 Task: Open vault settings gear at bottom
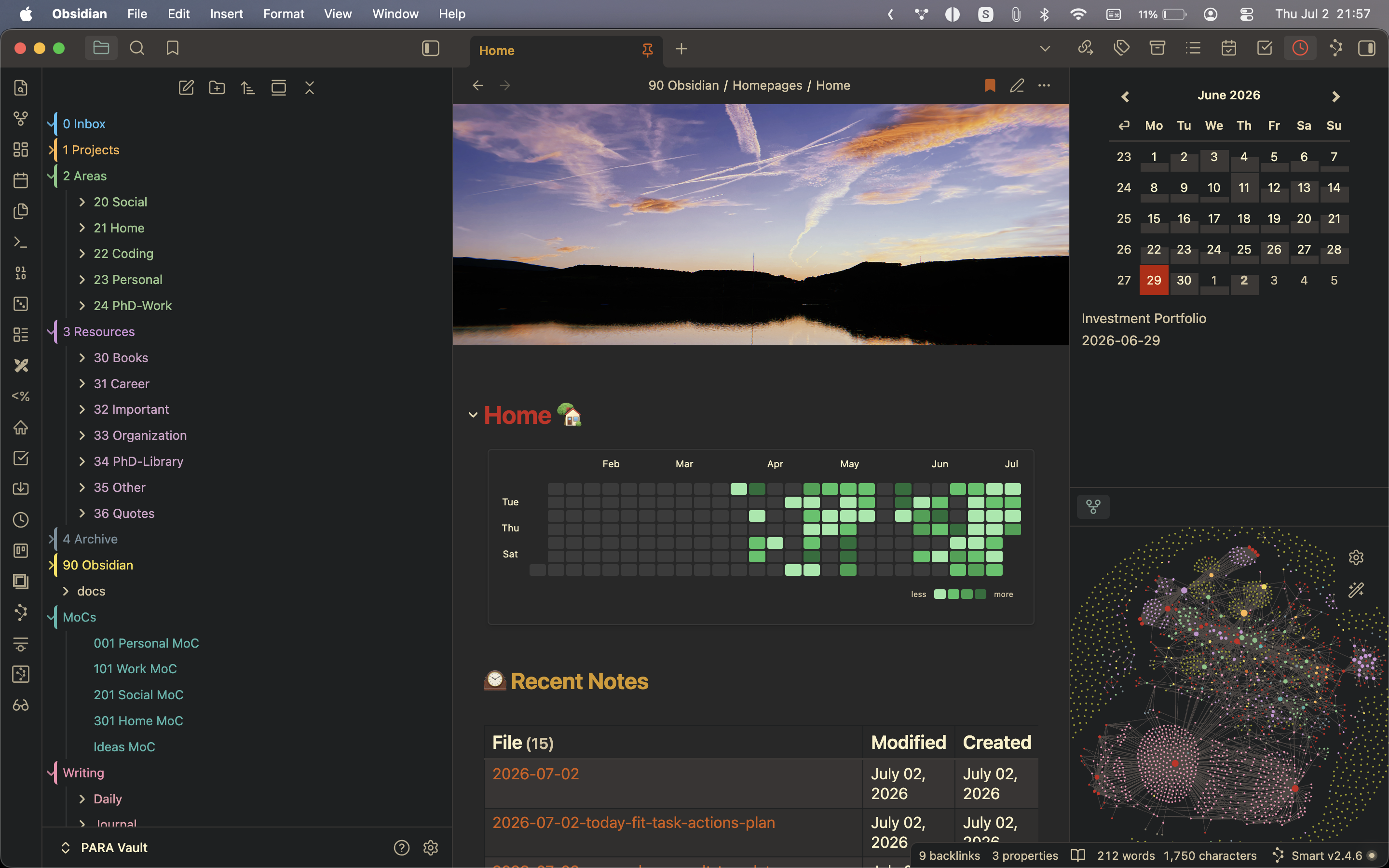[431, 847]
